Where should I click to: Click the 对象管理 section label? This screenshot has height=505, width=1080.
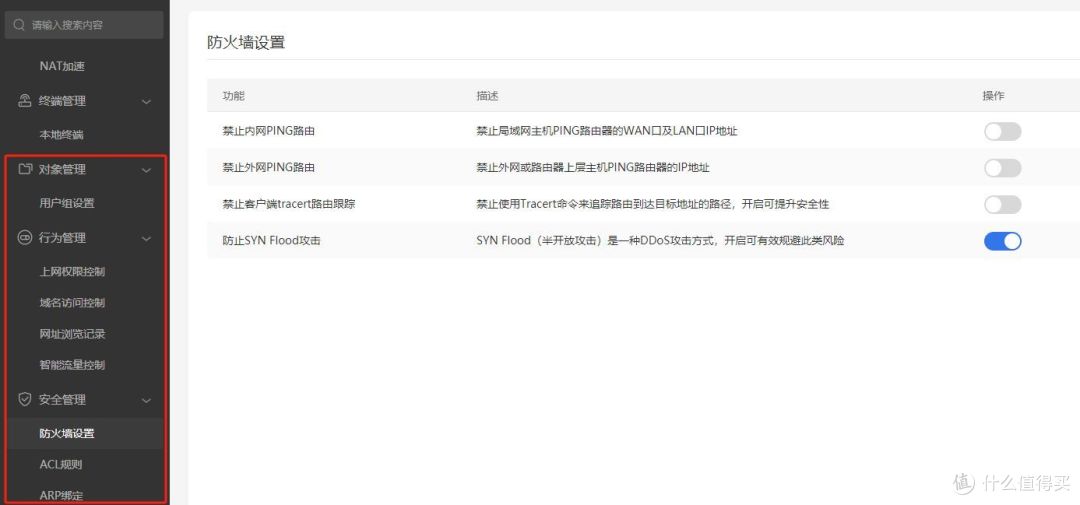click(x=62, y=169)
